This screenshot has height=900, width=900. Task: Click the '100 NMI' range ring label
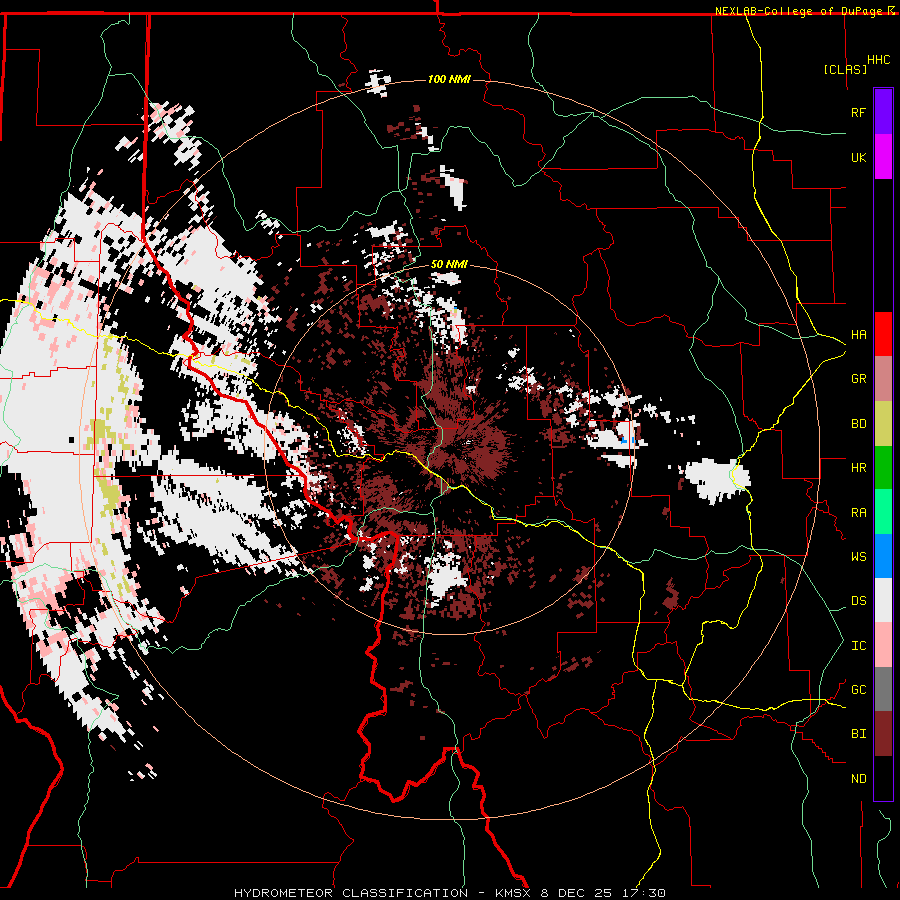pyautogui.click(x=449, y=79)
